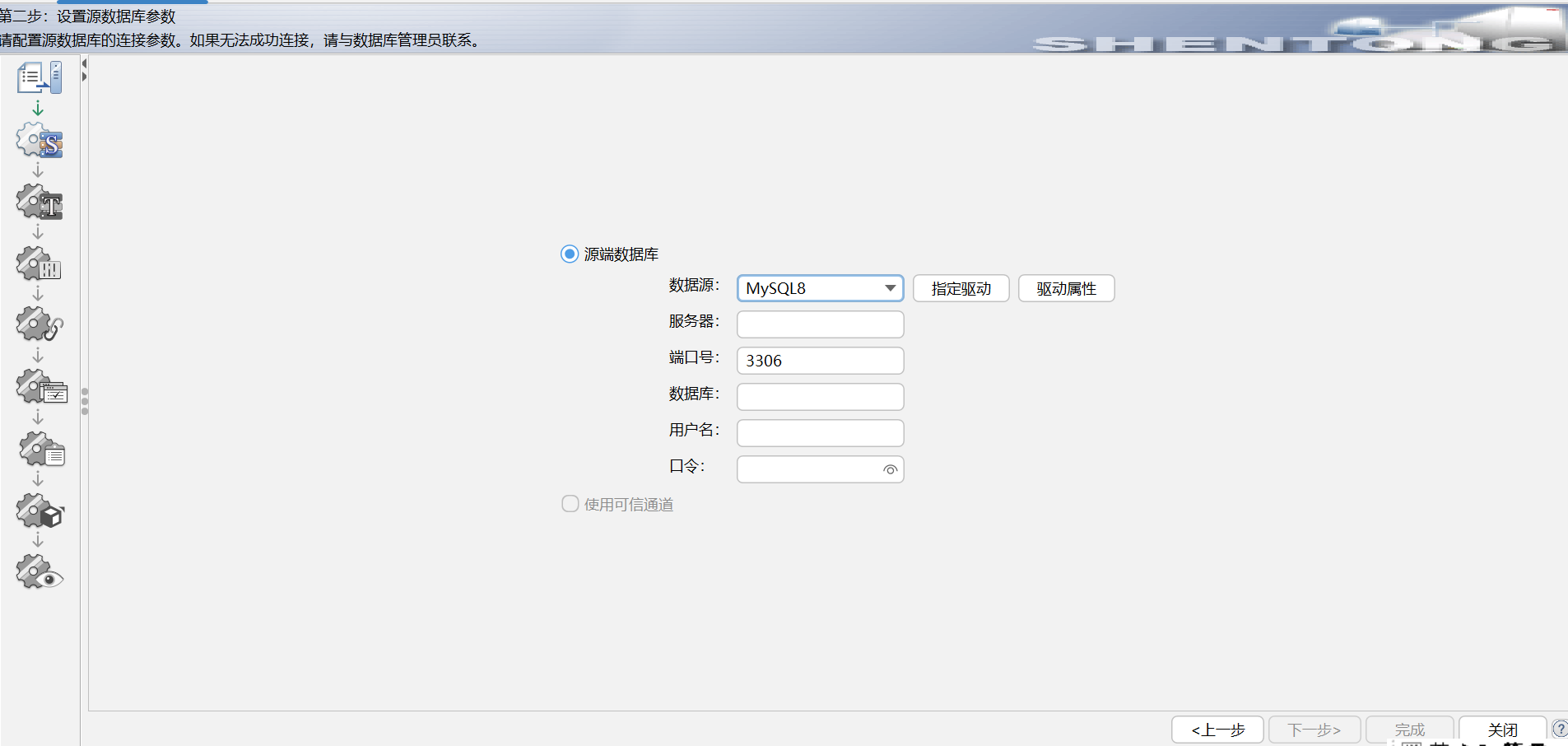Click the gear step icon with link chain
The image size is (1568, 746).
pos(39,325)
